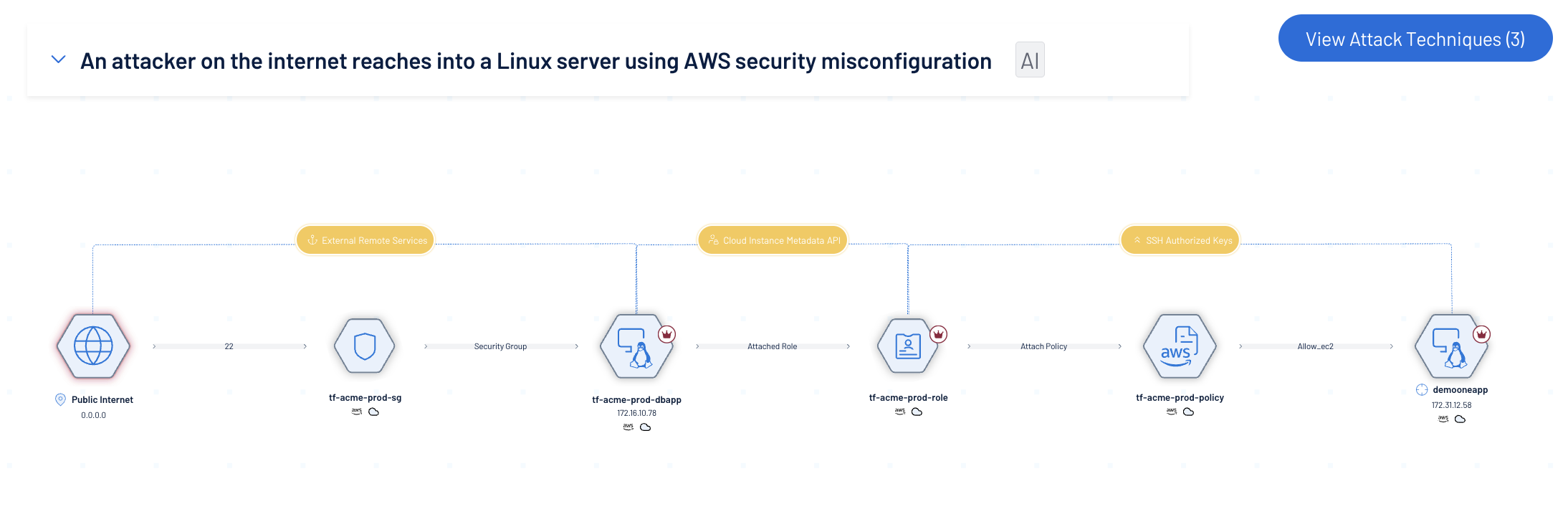This screenshot has height=532, width=1568.
Task: Click the Security Group edge label
Action: pos(500,346)
